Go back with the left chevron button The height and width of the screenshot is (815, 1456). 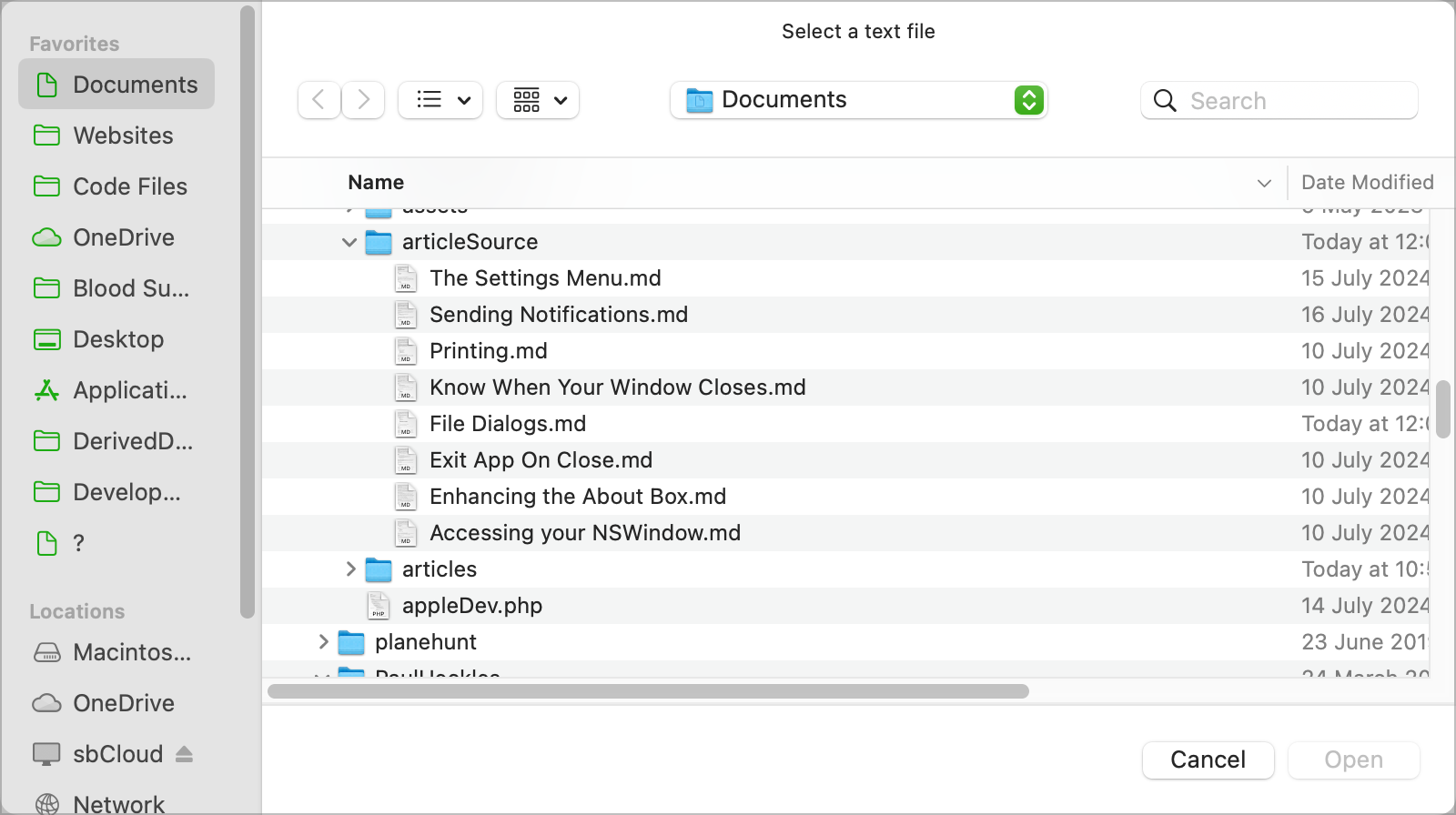coord(319,99)
